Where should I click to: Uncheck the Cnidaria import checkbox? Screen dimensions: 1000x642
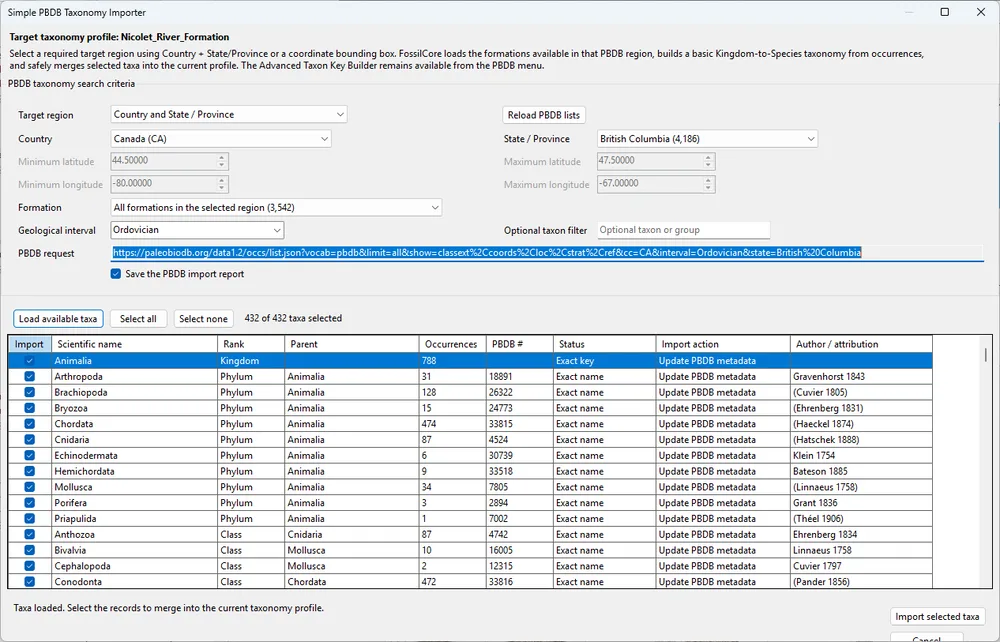[29, 439]
